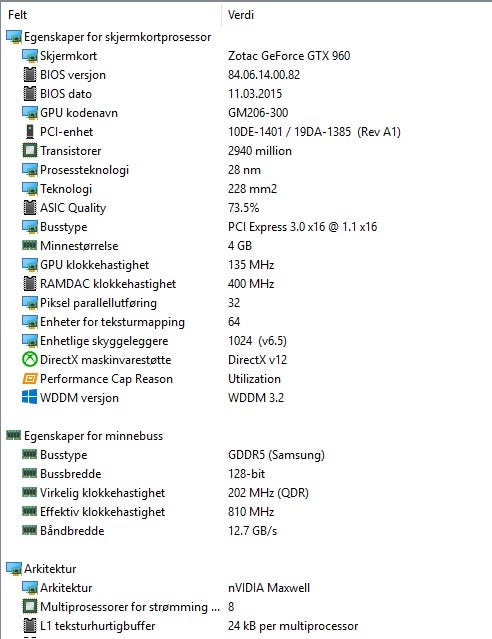The height and width of the screenshot is (639, 492).
Task: Click the monitor icon beside Skjermkort
Action: click(29, 56)
